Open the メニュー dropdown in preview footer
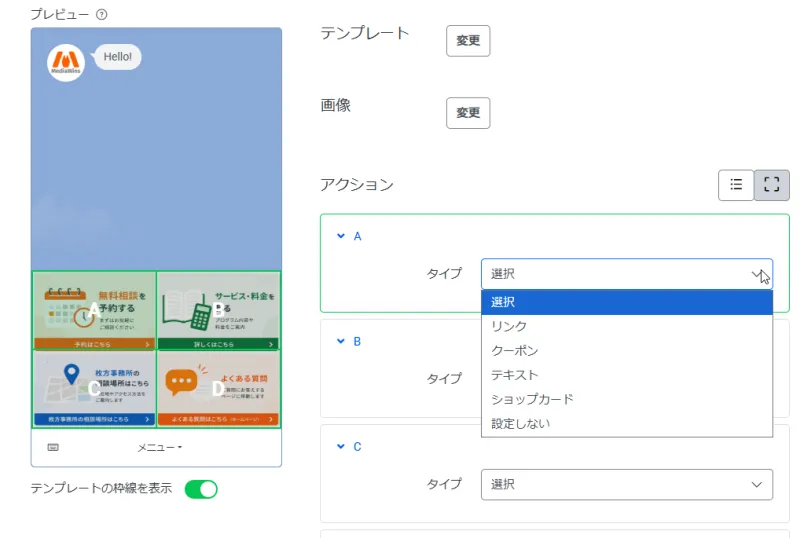800x538 pixels. point(159,448)
